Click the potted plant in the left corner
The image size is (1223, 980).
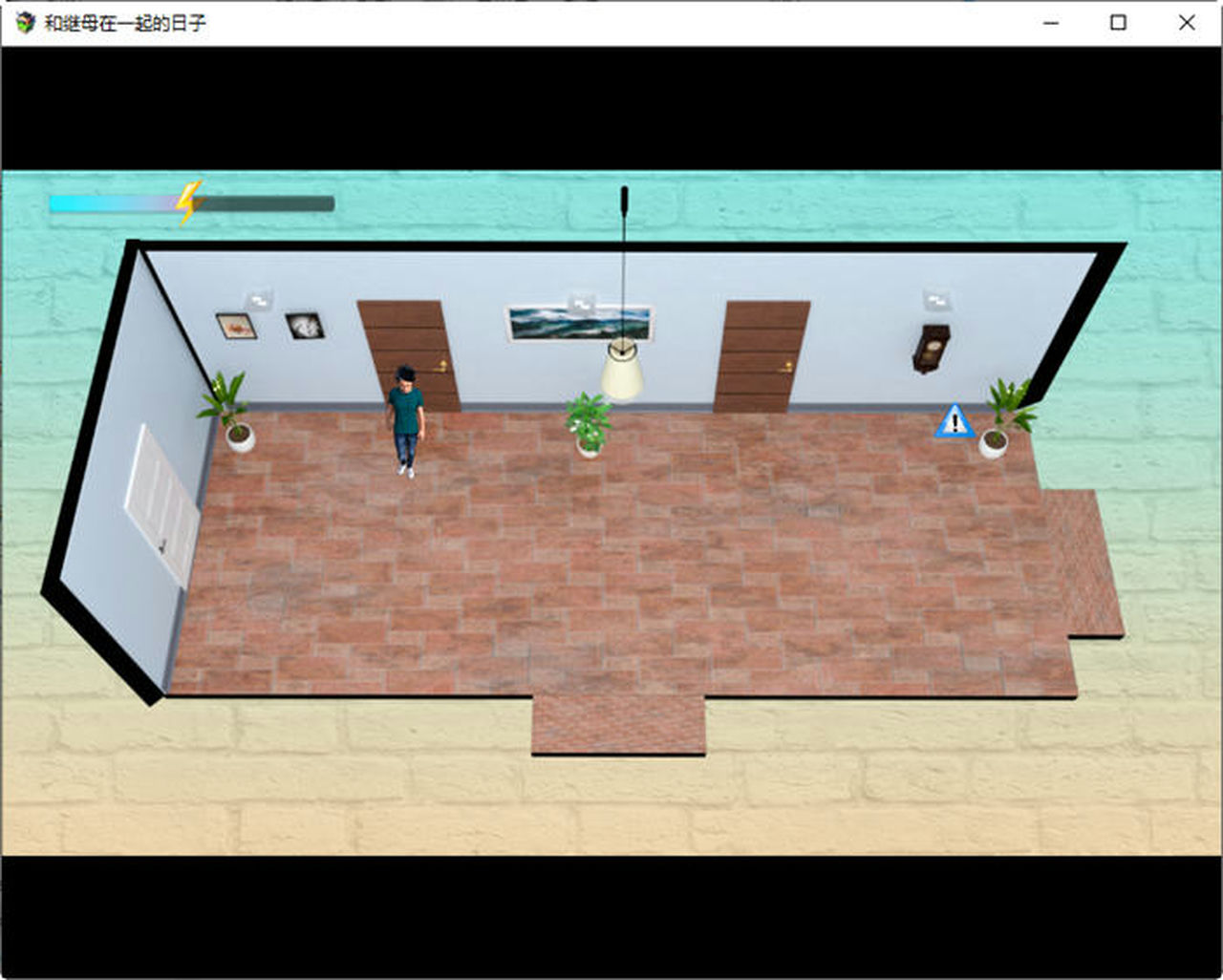point(229,412)
